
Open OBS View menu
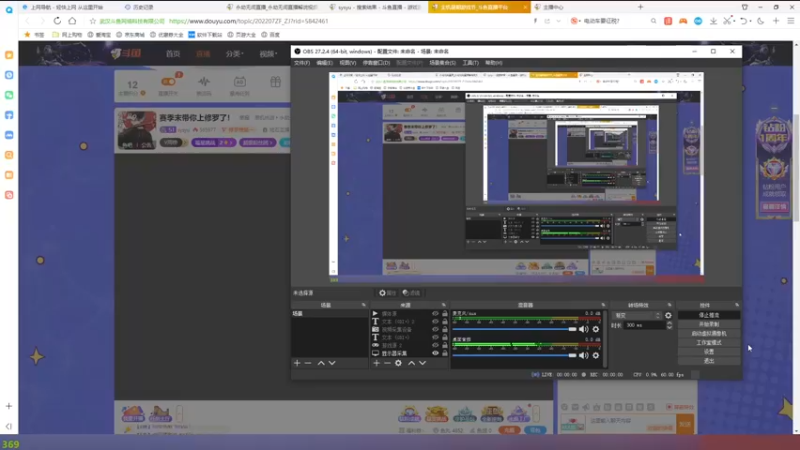tap(347, 63)
